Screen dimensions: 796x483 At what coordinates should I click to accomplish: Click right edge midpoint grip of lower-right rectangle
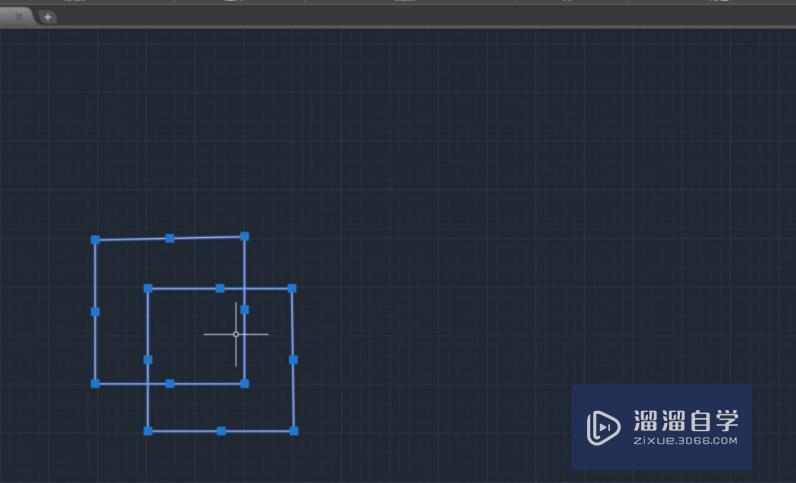point(293,360)
